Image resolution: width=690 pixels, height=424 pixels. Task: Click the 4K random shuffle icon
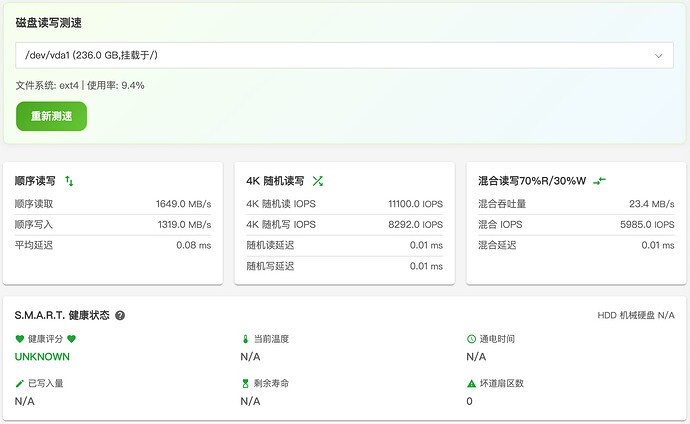[x=318, y=181]
